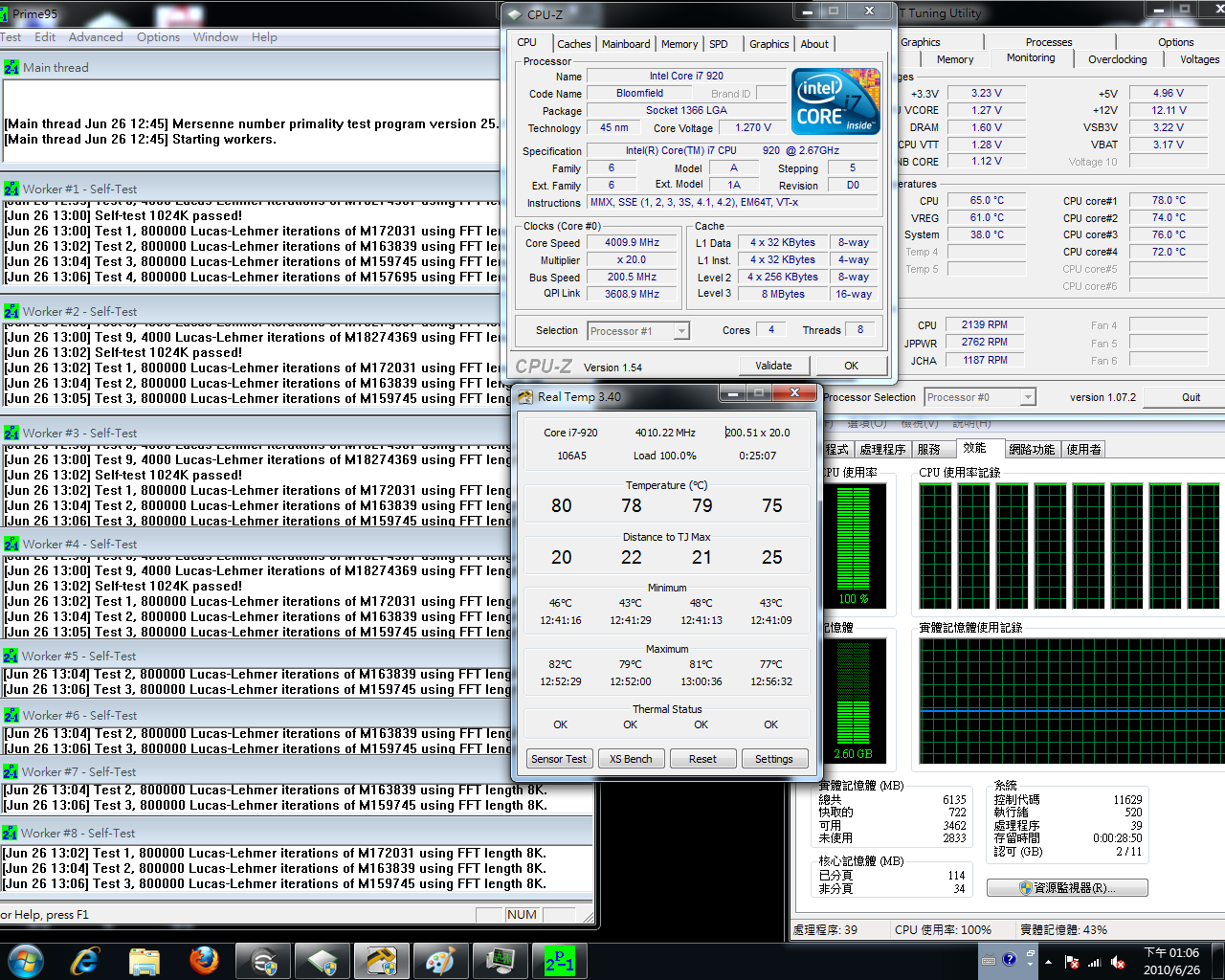The image size is (1225, 980).
Task: Open the Action Center flag icon
Action: pos(1072,962)
